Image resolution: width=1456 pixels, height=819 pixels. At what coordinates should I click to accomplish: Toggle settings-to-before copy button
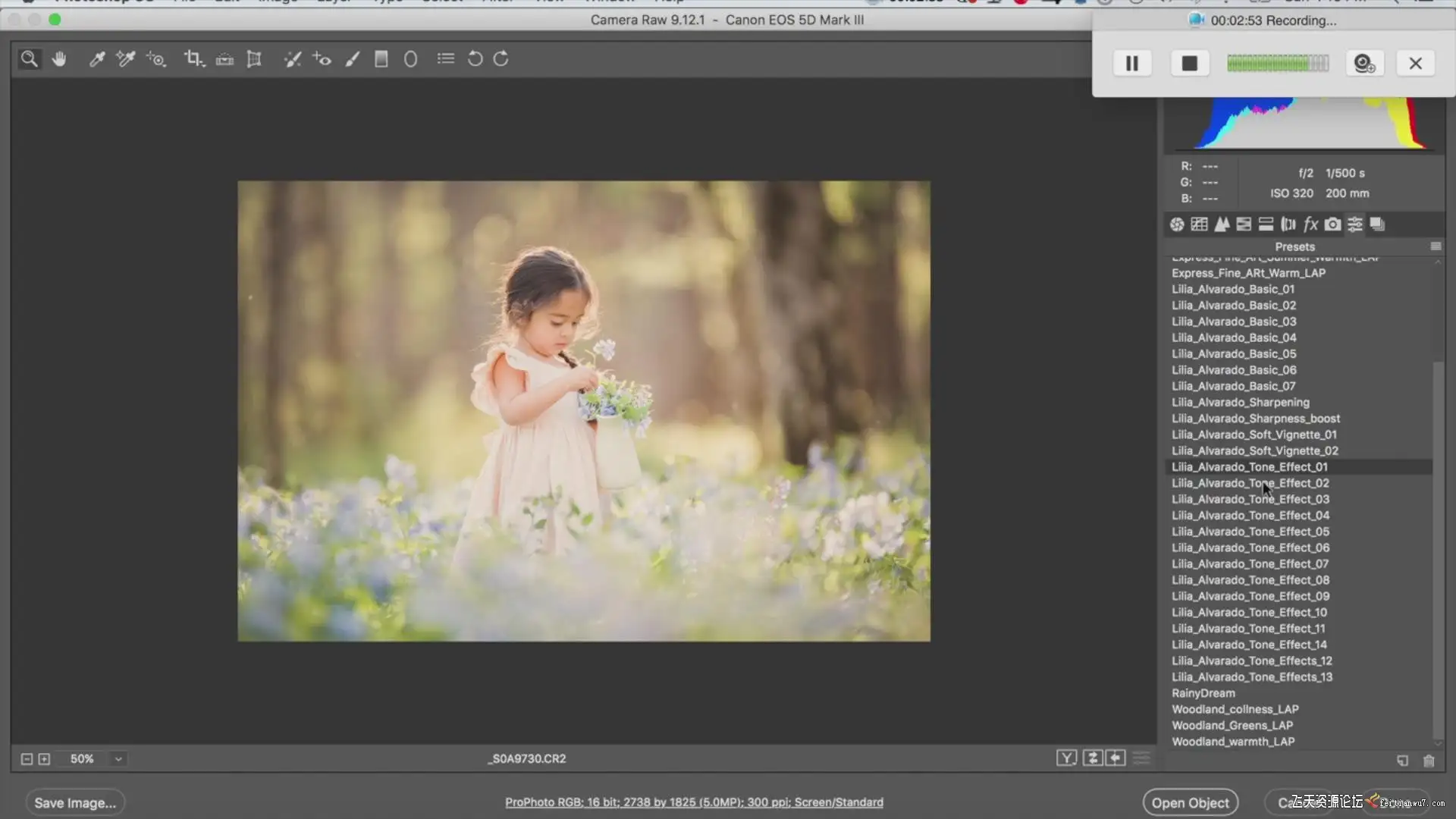point(1116,758)
